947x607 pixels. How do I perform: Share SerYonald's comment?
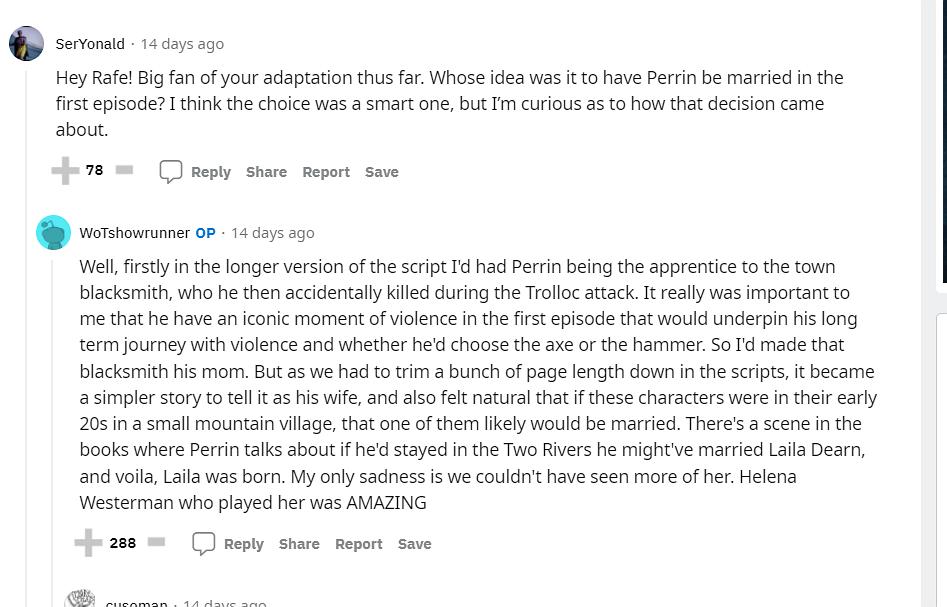click(266, 172)
